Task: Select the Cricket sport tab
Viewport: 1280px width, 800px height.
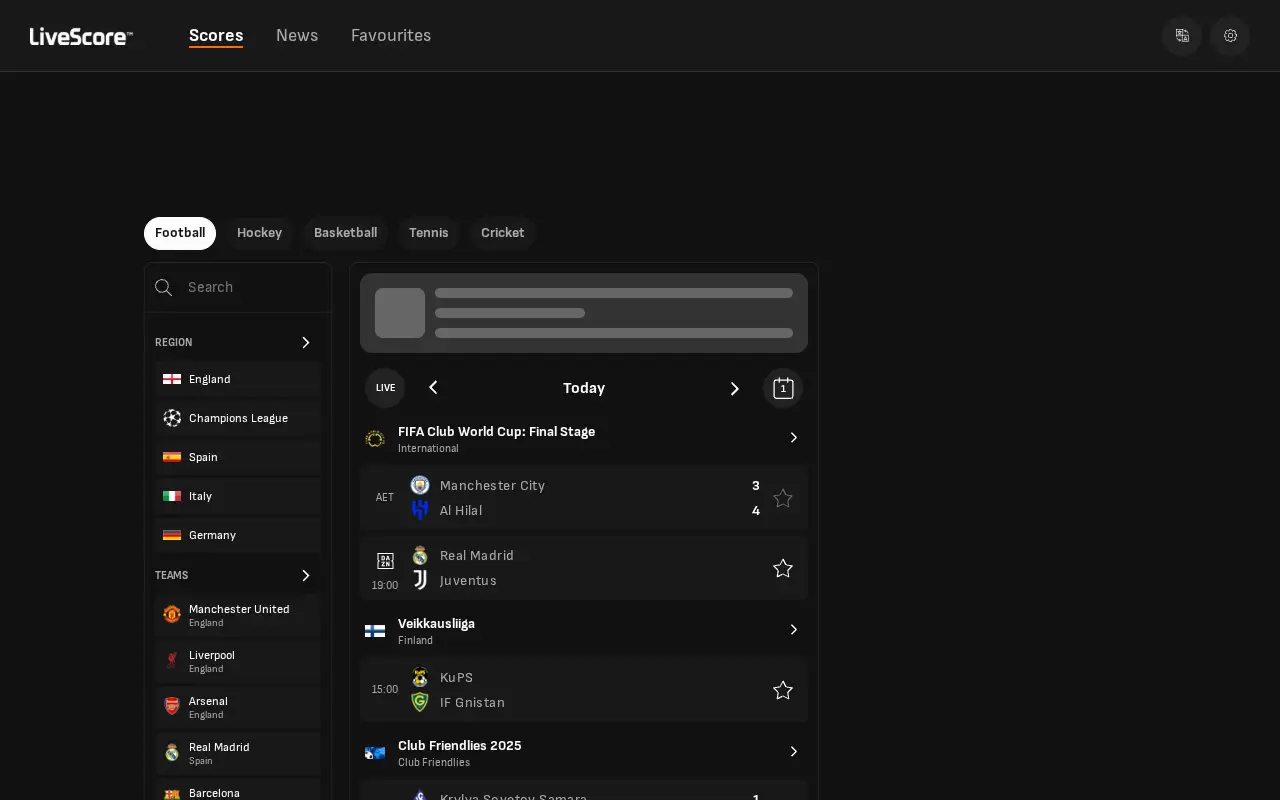Action: click(502, 233)
